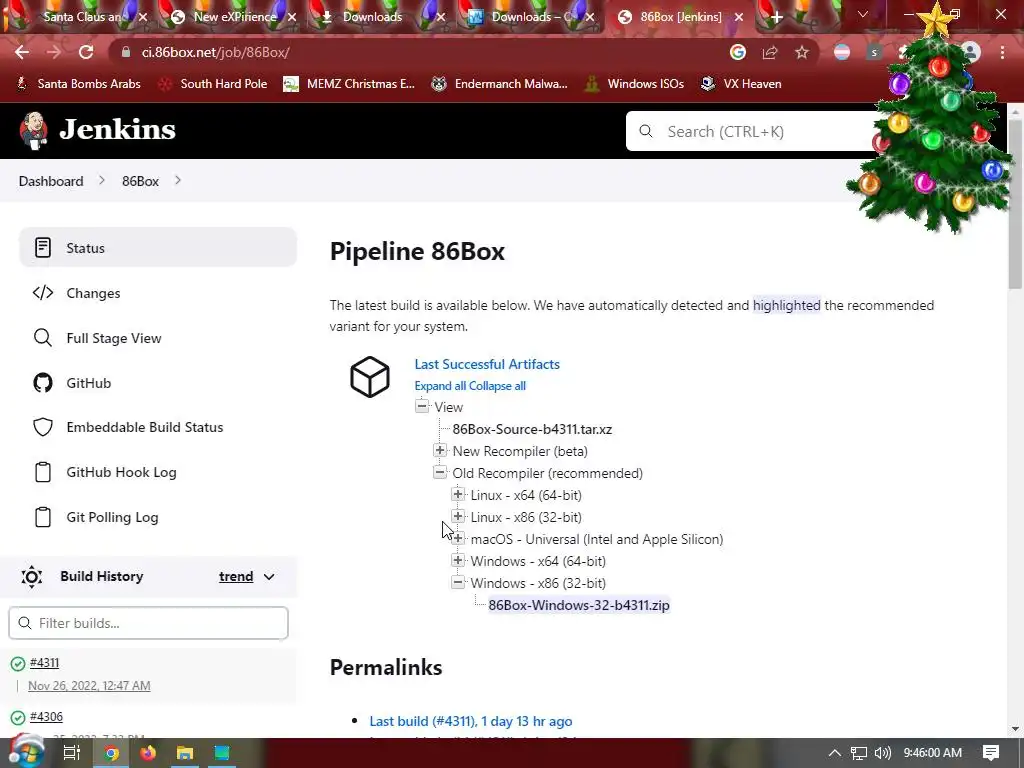Open the Chrome tab search dropdown

(863, 14)
